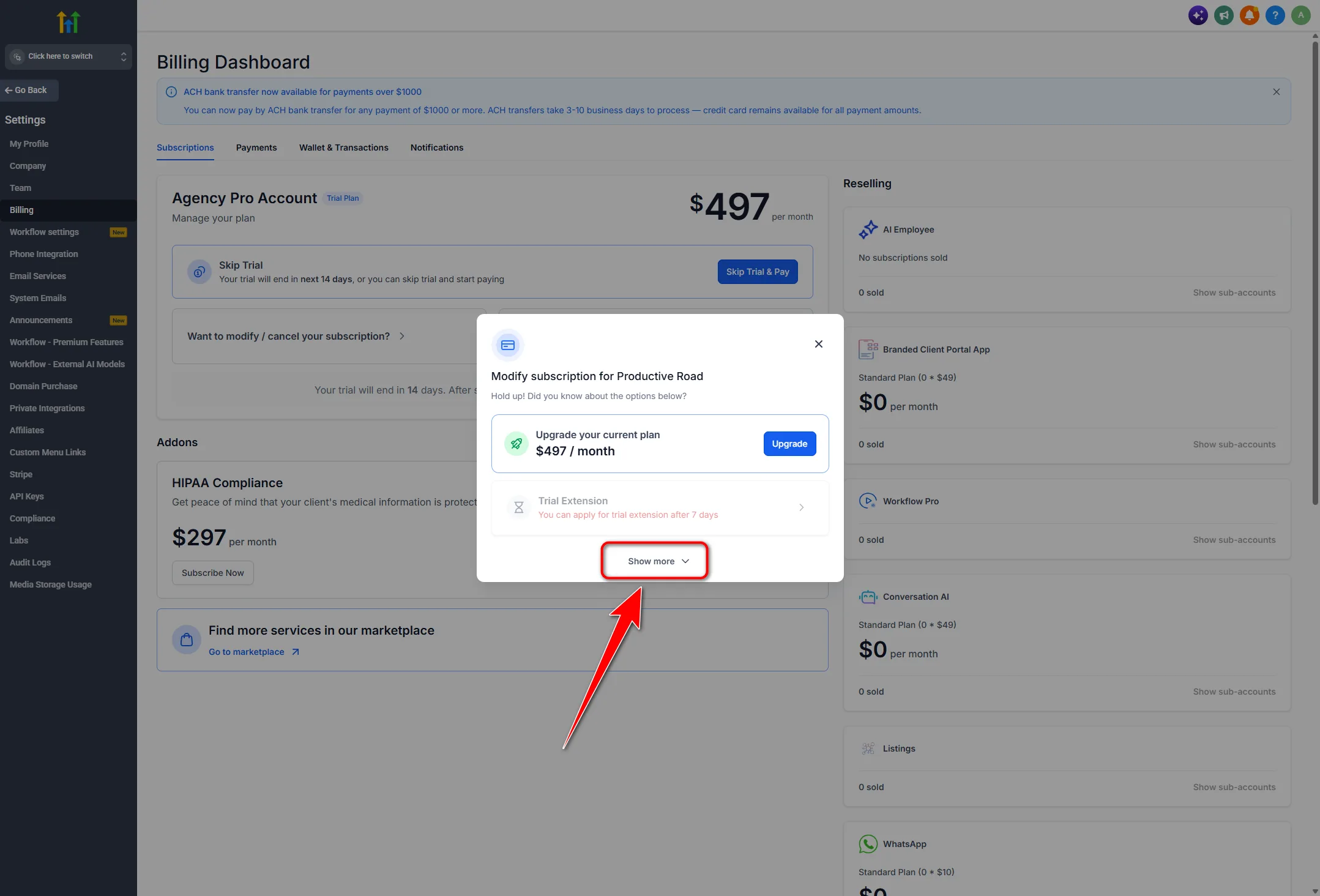The width and height of the screenshot is (1320, 896).
Task: Select the Subscriptions tab
Action: [x=185, y=147]
